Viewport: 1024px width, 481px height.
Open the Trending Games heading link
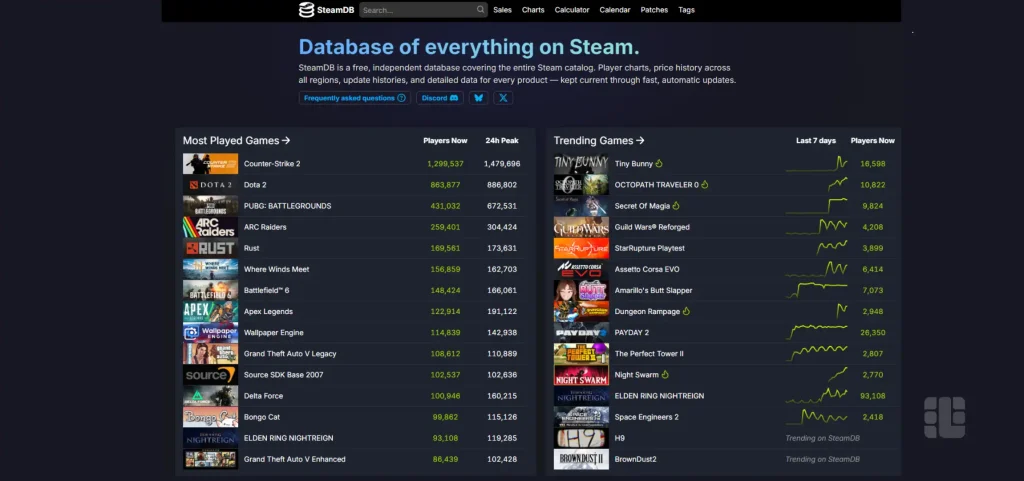pyautogui.click(x=599, y=140)
